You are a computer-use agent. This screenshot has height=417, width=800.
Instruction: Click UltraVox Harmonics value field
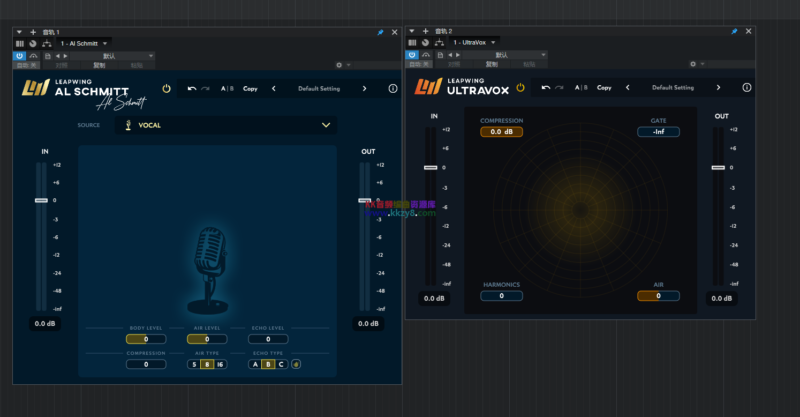pos(502,296)
